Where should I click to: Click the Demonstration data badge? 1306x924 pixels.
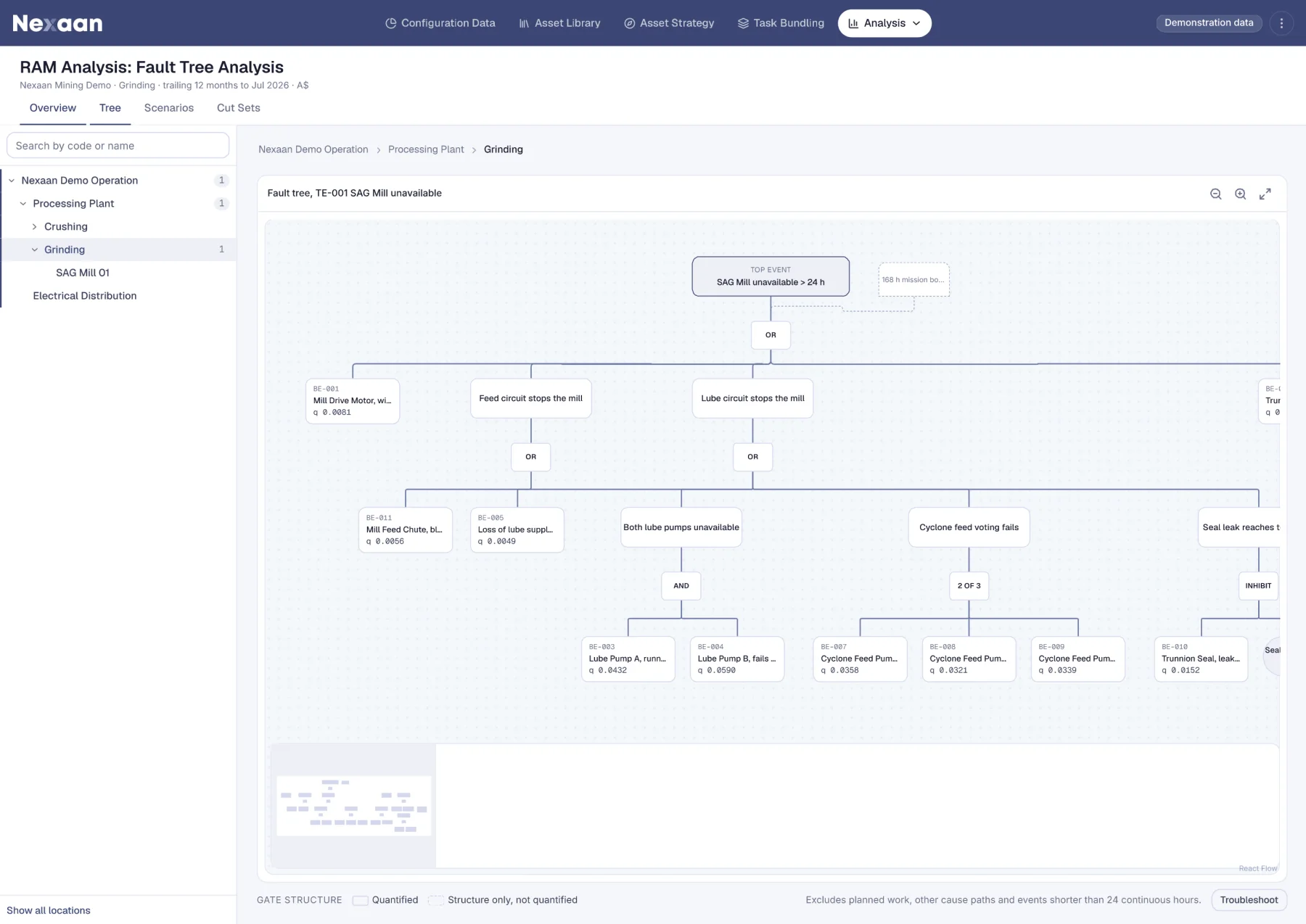click(1209, 22)
